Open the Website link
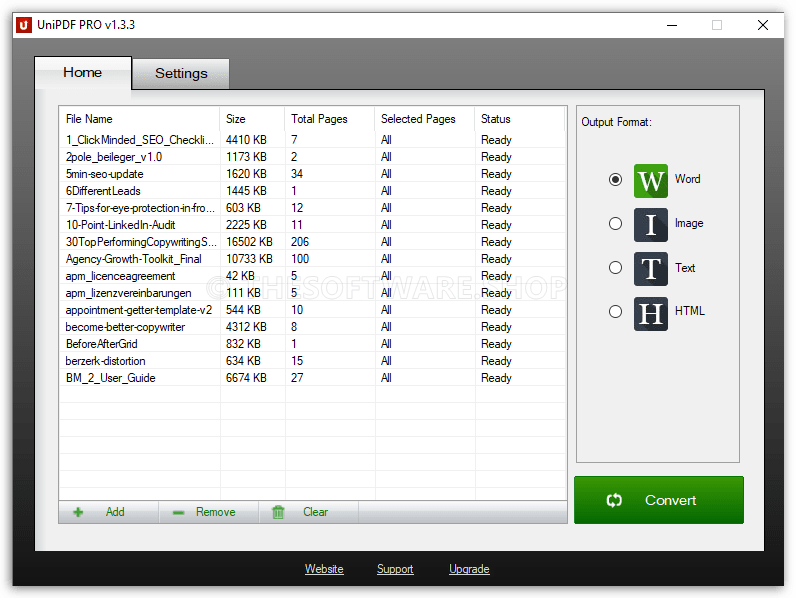 (324, 569)
